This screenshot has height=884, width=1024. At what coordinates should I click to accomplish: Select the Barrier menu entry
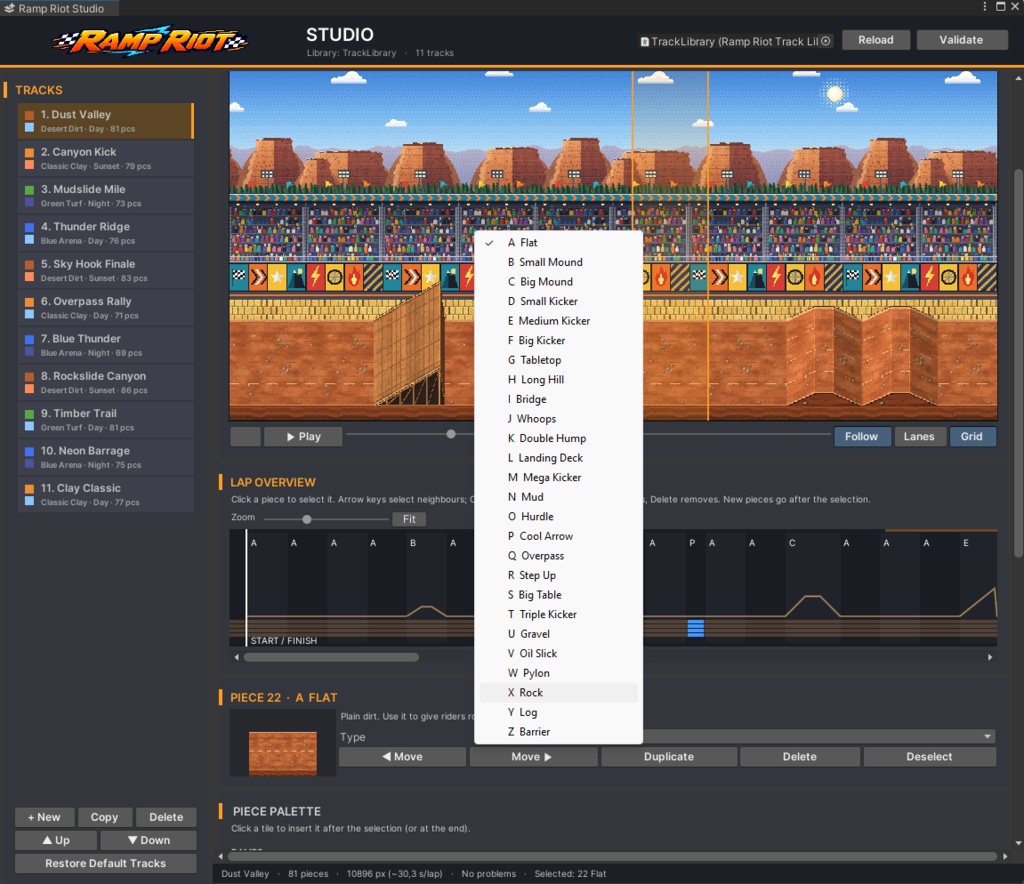pyautogui.click(x=558, y=732)
